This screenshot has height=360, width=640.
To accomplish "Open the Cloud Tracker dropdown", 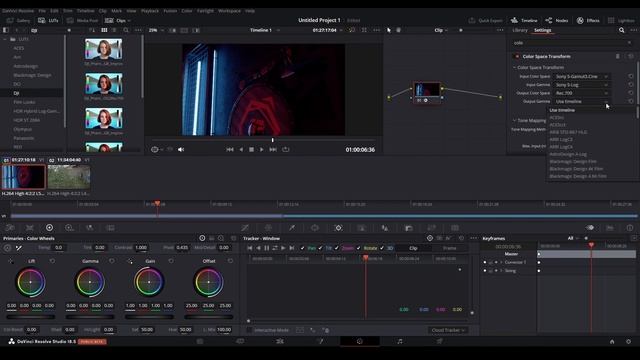I will pyautogui.click(x=448, y=330).
